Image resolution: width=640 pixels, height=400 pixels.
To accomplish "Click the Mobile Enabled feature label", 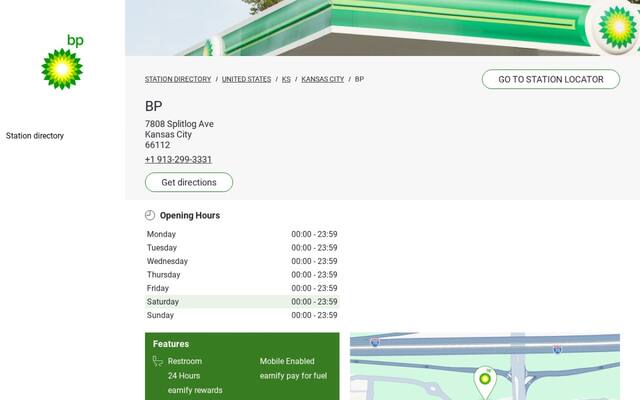I will 287,361.
